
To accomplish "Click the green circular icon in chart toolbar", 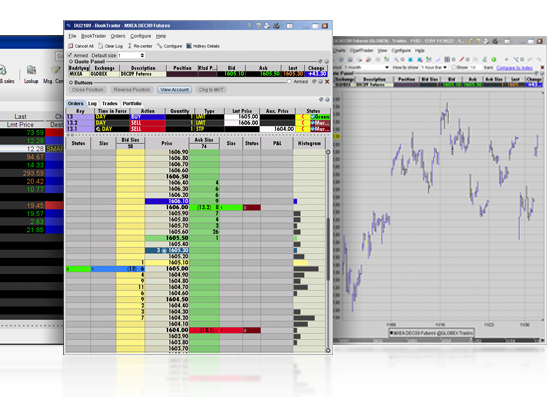I will pyautogui.click(x=494, y=59).
